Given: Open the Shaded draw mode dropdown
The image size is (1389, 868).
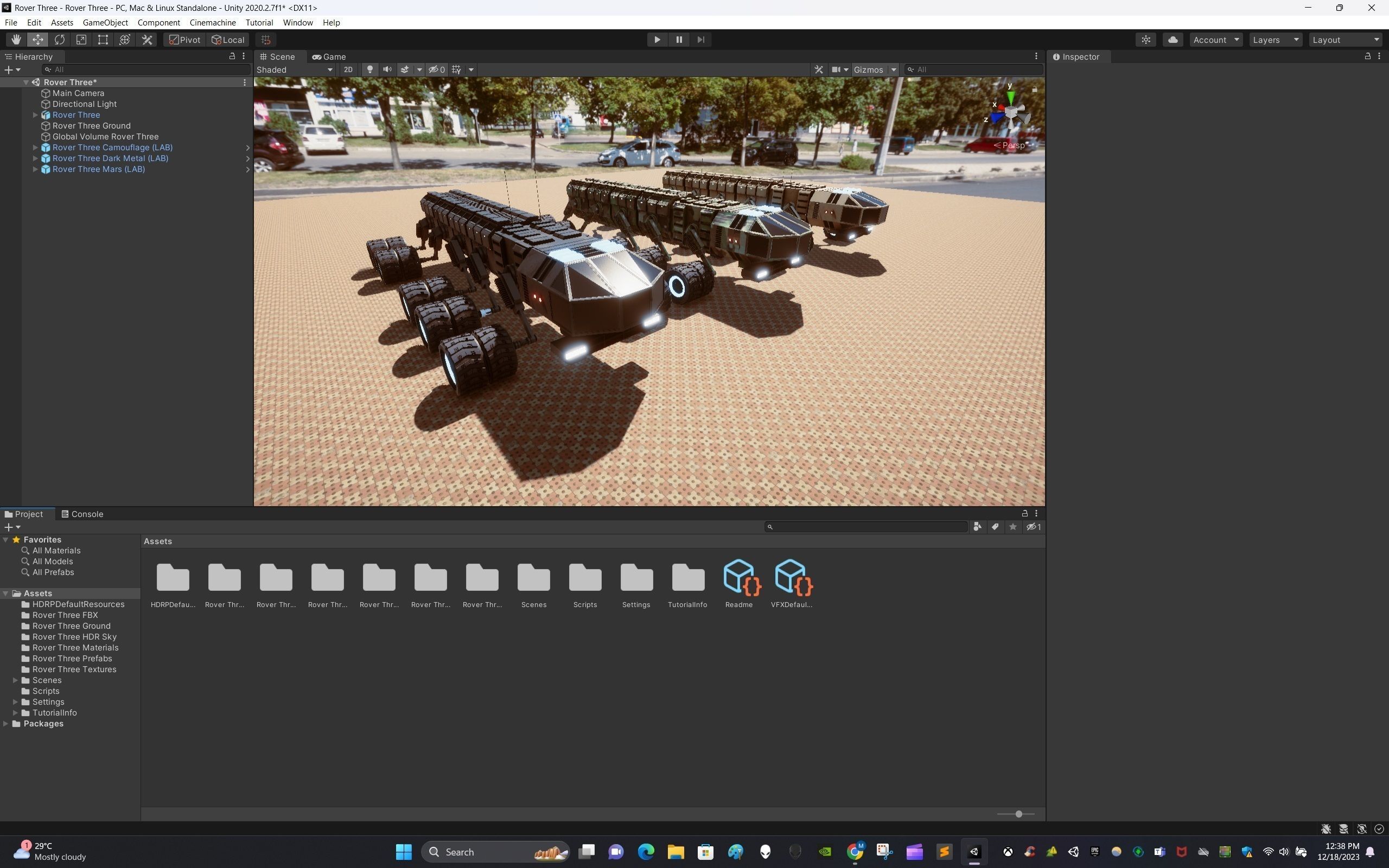Looking at the screenshot, I should pos(295,69).
